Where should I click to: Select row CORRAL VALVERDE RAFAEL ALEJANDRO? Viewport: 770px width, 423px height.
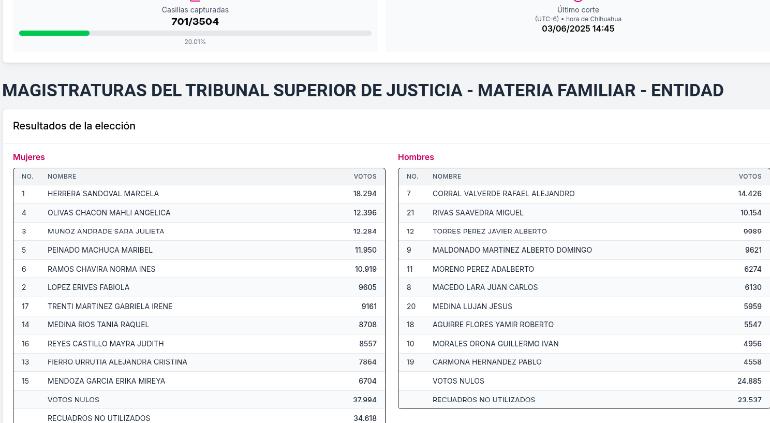(584, 194)
